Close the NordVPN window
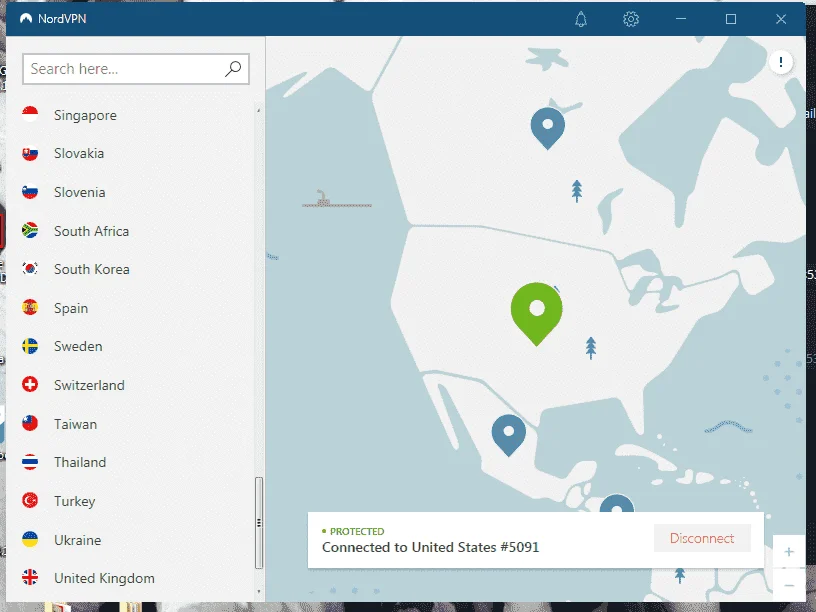816x612 pixels. [x=781, y=19]
